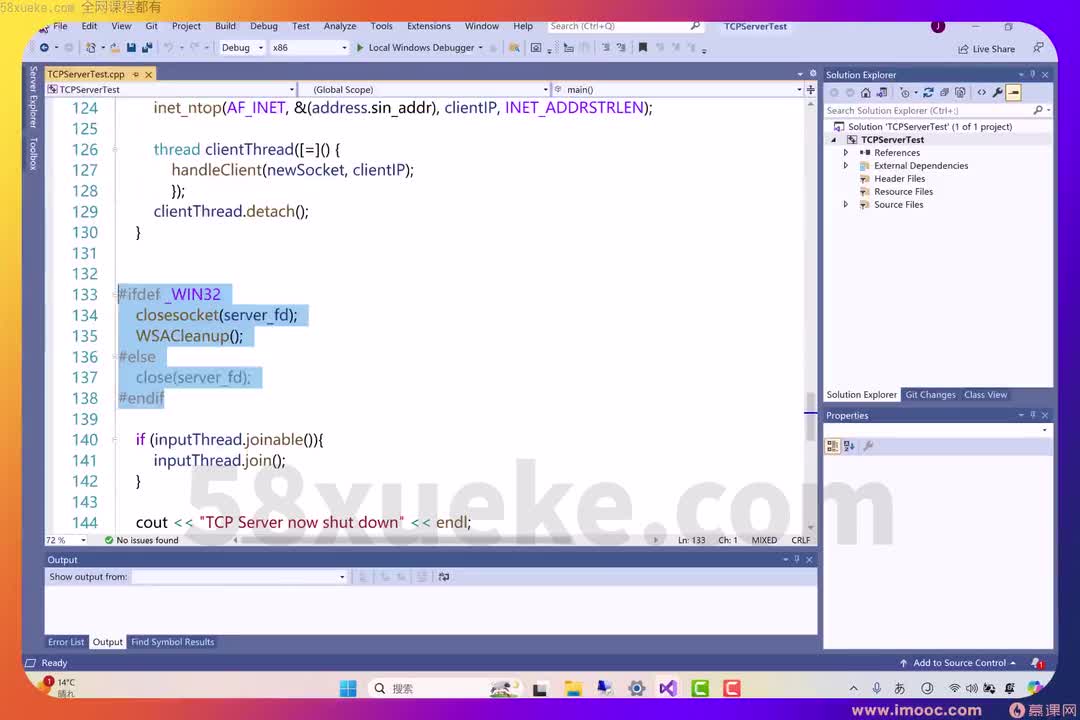Toggle Show All Files in Solution Explorer
The width and height of the screenshot is (1080, 720).
960,92
